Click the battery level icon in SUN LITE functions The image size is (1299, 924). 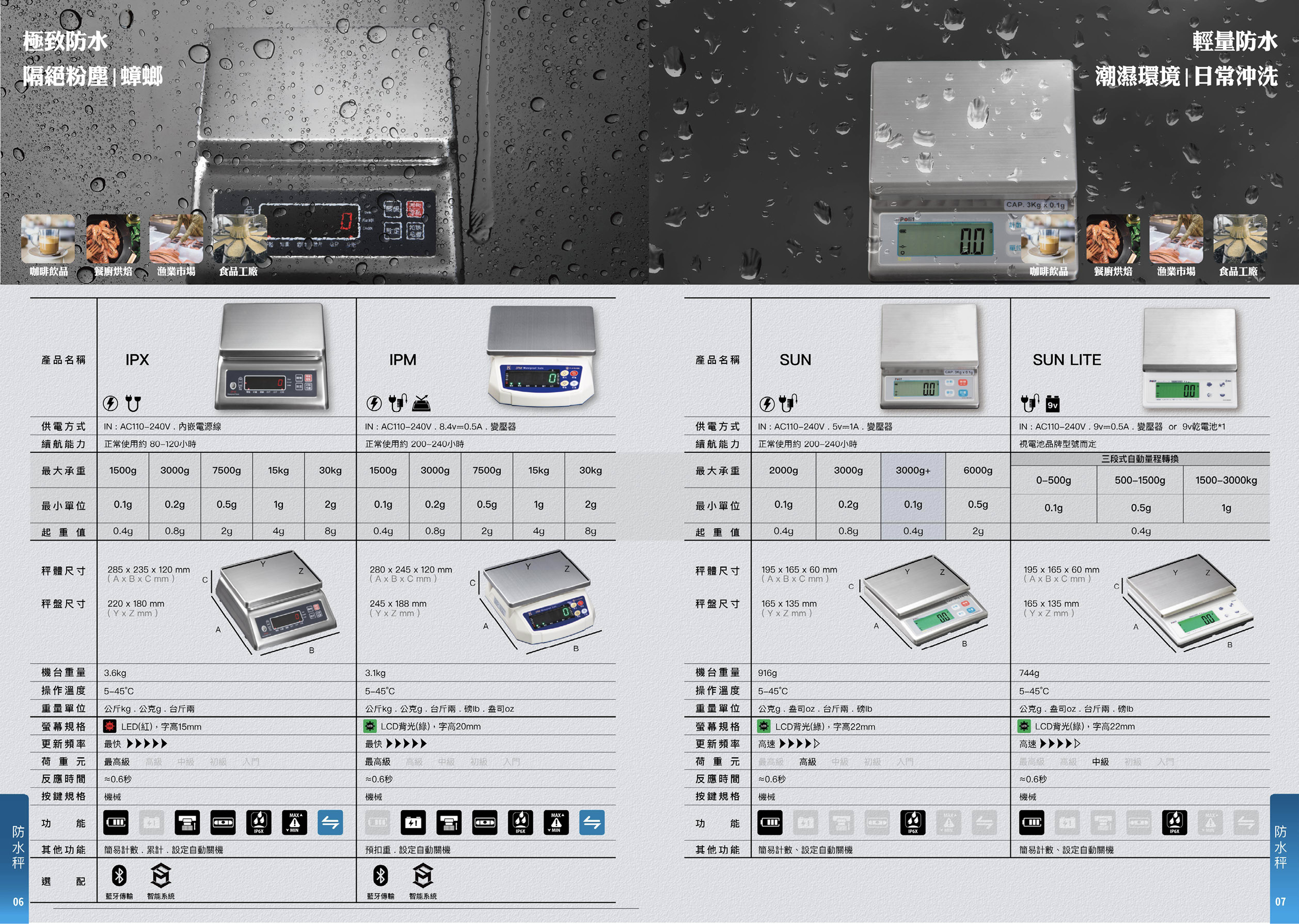point(1032,823)
